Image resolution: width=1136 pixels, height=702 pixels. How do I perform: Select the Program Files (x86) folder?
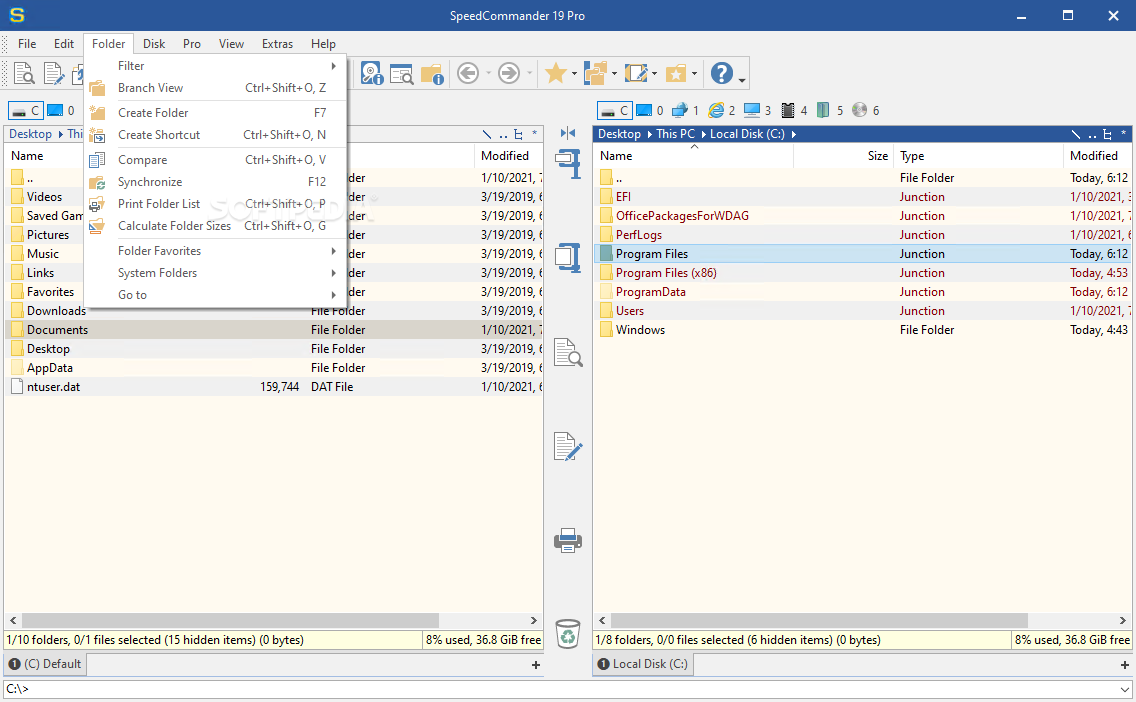point(862,273)
